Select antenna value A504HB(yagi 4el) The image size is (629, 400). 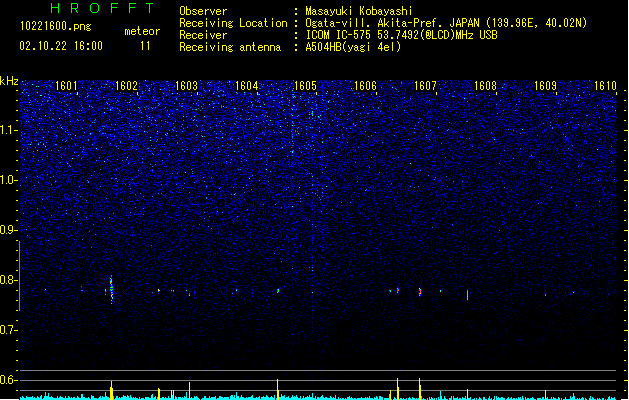[x=353, y=47]
